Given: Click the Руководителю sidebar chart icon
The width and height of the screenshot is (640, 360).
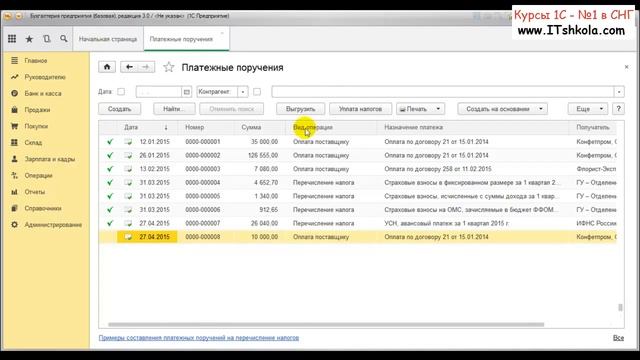Looking at the screenshot, I should 15,77.
